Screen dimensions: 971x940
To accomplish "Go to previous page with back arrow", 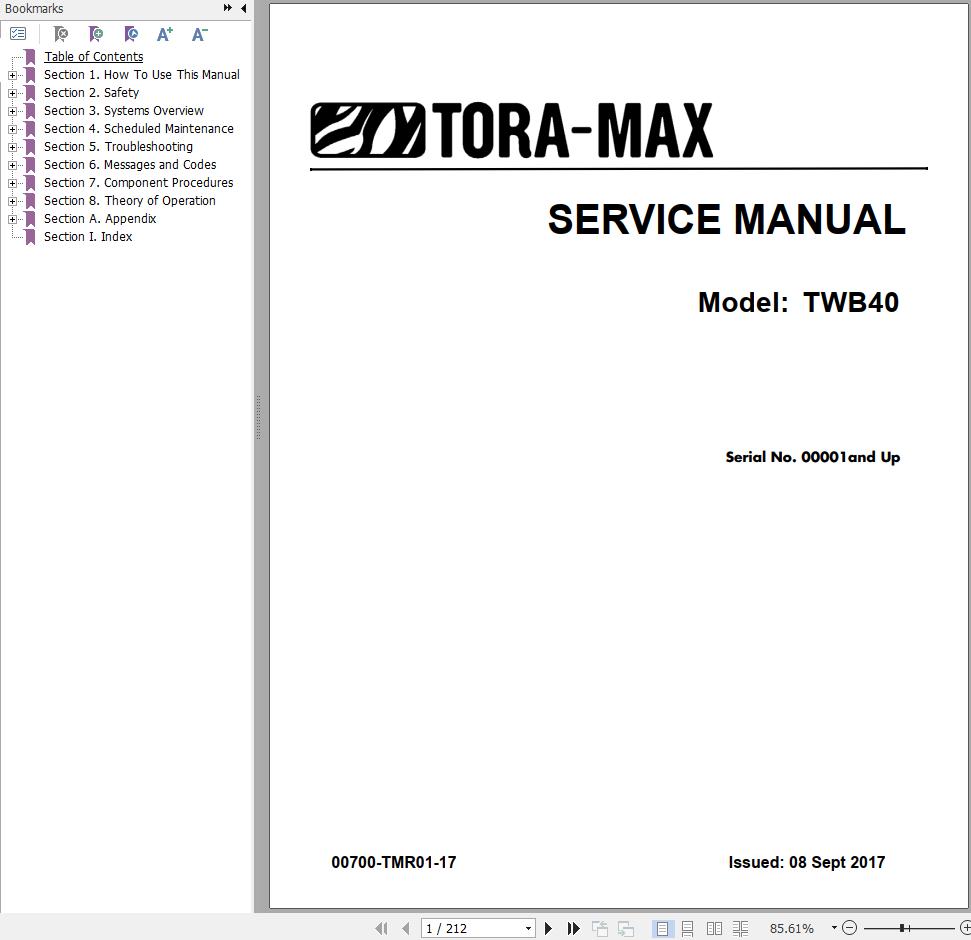I will (x=405, y=928).
